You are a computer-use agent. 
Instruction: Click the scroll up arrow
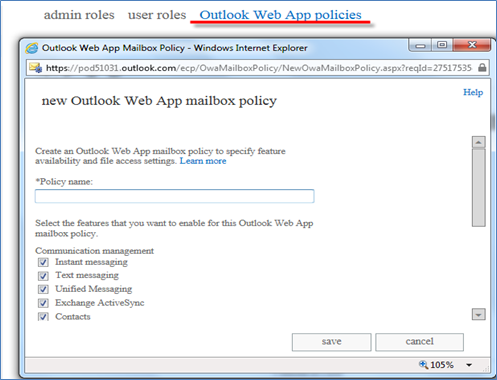tap(479, 142)
